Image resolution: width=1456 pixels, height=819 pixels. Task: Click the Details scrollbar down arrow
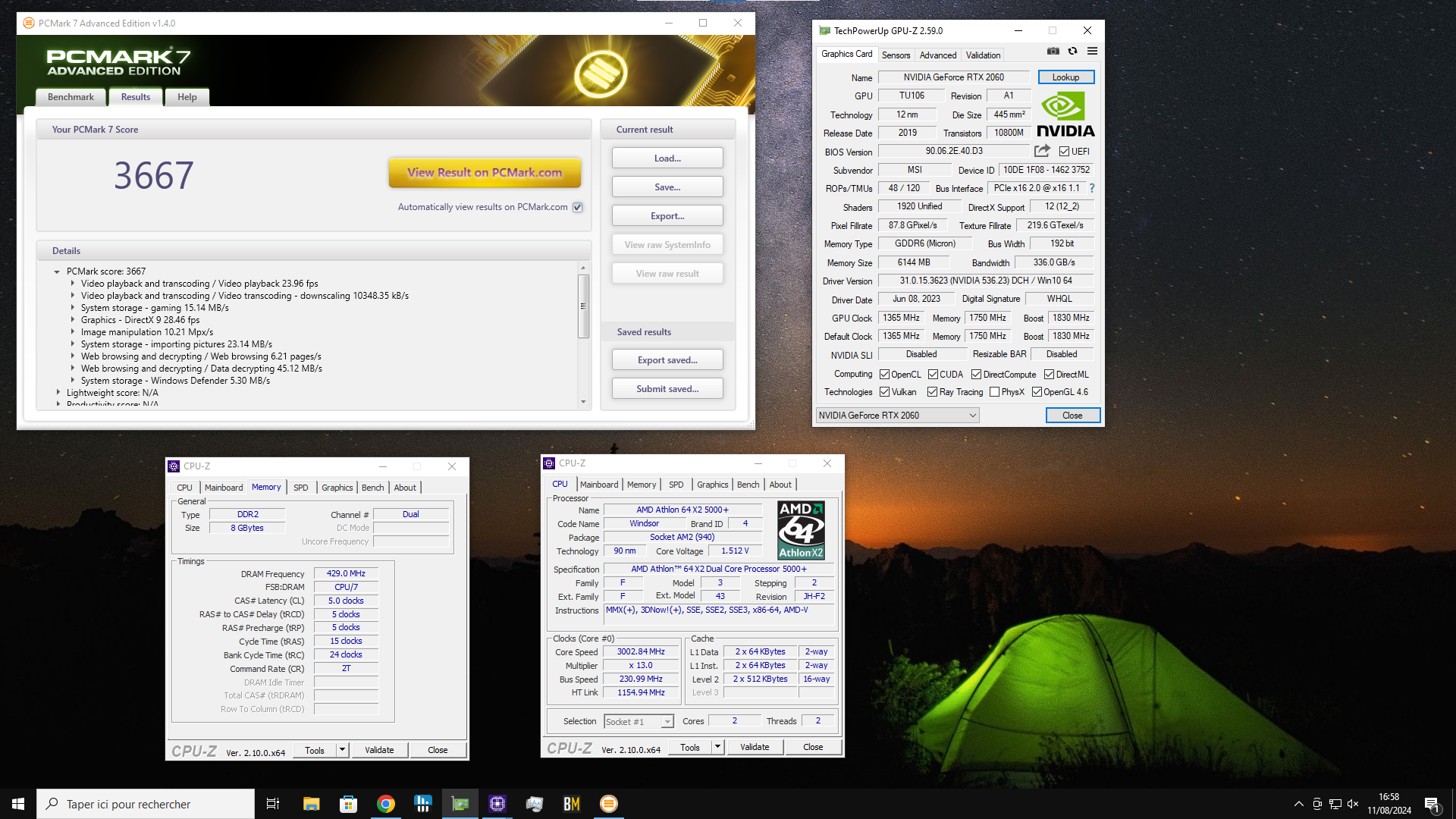[583, 402]
